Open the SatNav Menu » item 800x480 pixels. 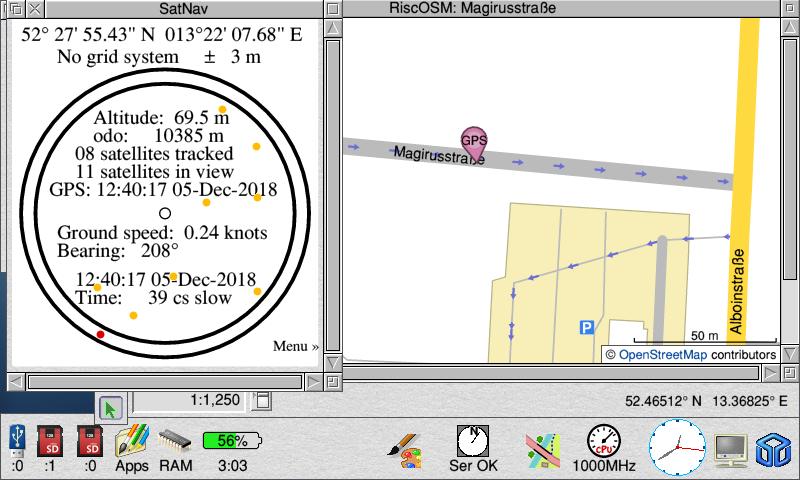(x=295, y=347)
